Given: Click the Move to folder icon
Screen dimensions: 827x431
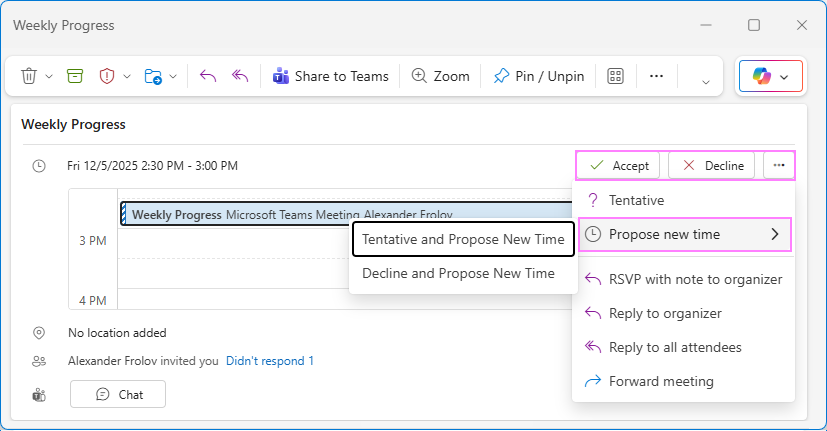Looking at the screenshot, I should tap(152, 76).
